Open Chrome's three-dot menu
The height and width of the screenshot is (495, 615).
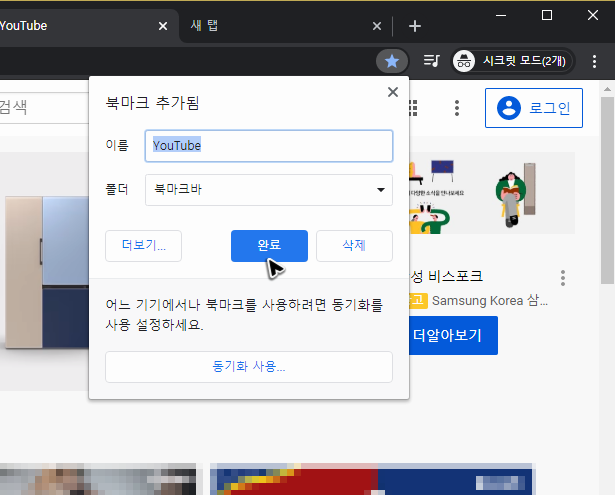[595, 61]
